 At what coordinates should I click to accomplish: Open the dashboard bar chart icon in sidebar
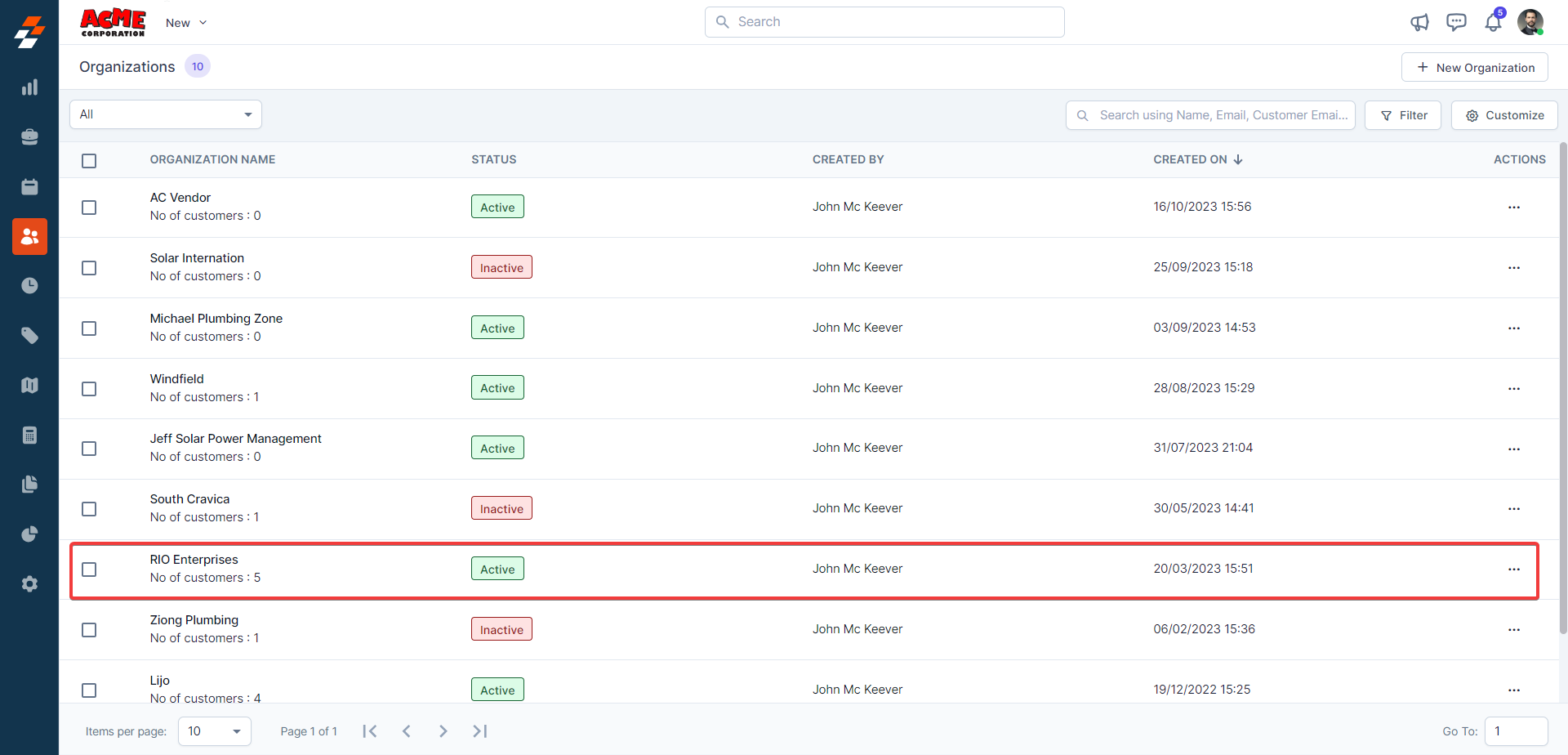[x=29, y=87]
